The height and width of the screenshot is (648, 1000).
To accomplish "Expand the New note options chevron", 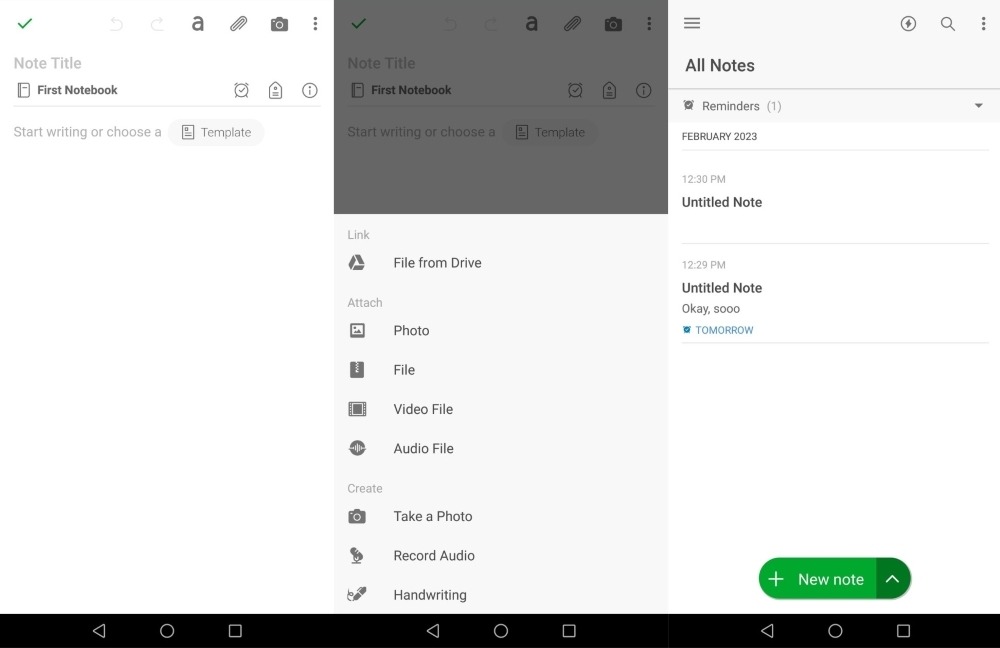I will (x=892, y=578).
